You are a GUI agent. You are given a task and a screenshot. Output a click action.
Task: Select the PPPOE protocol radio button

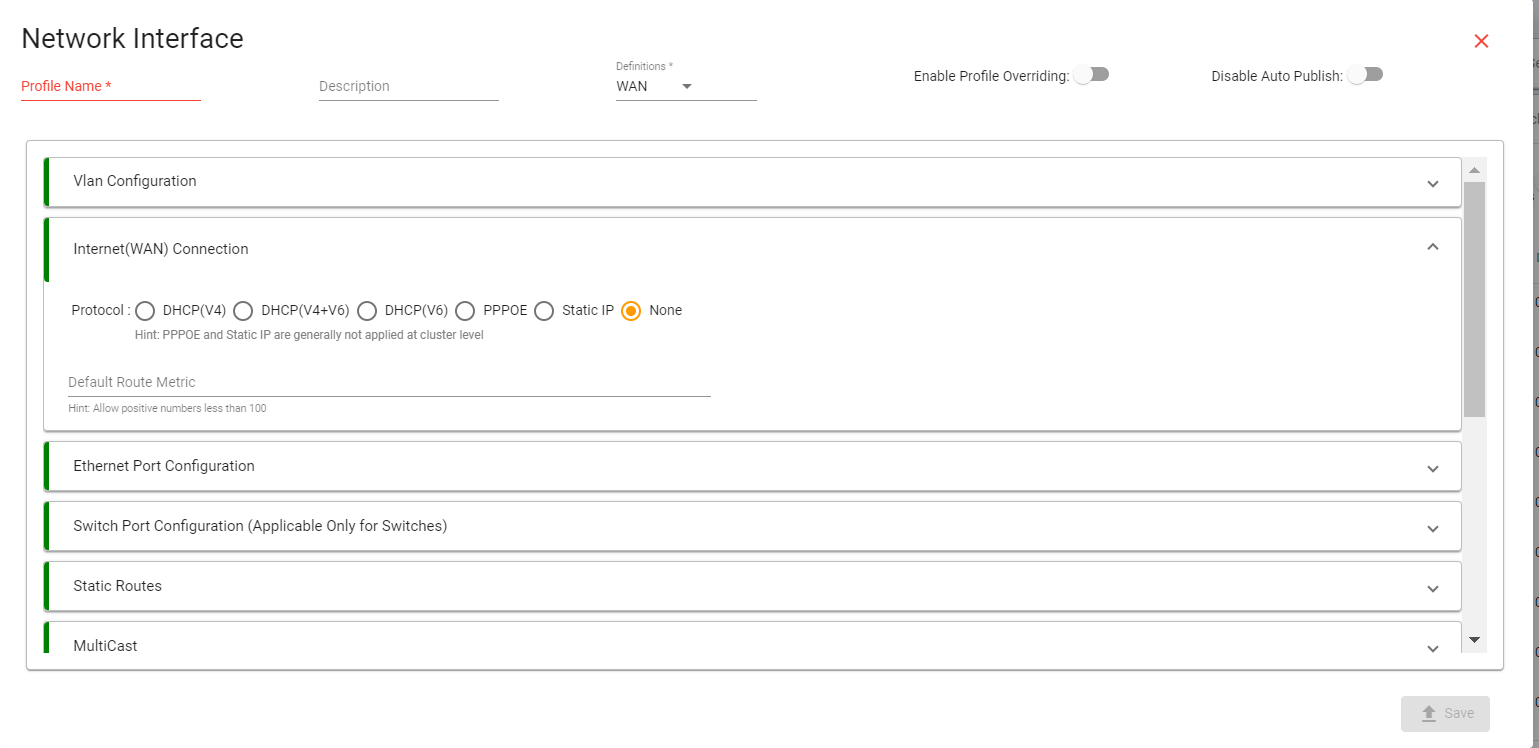(465, 311)
